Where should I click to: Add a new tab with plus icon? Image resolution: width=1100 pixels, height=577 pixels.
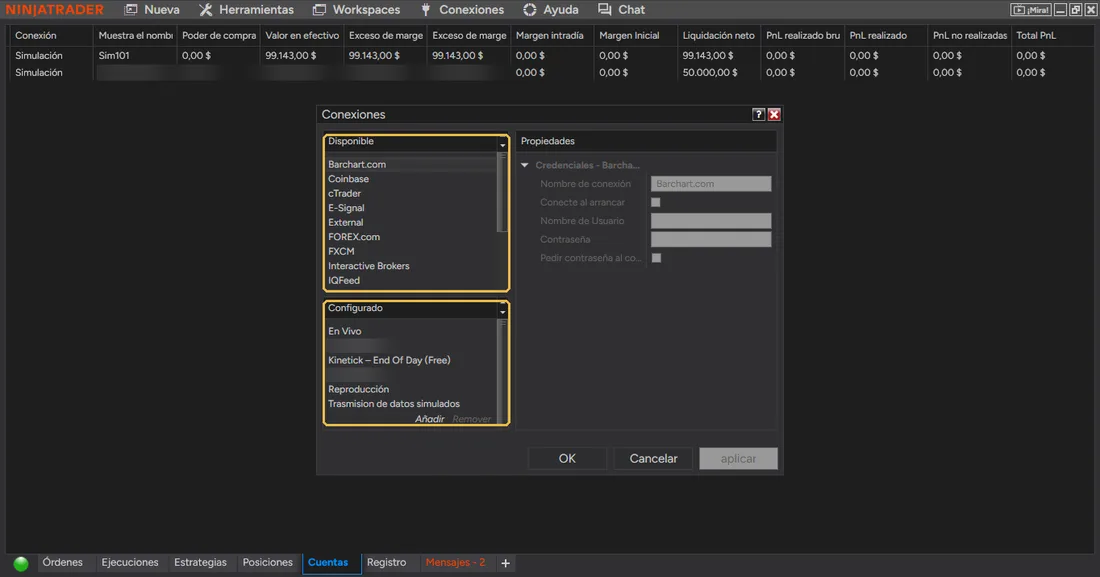click(x=505, y=563)
